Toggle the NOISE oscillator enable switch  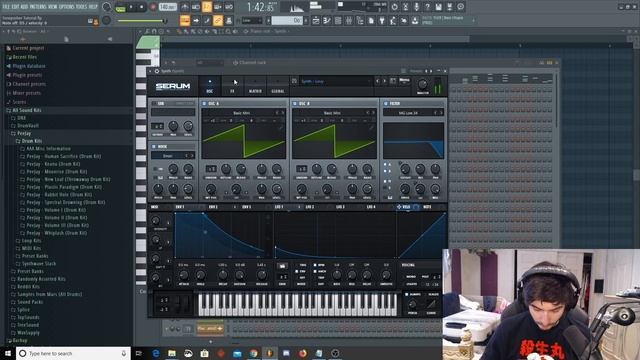point(154,146)
